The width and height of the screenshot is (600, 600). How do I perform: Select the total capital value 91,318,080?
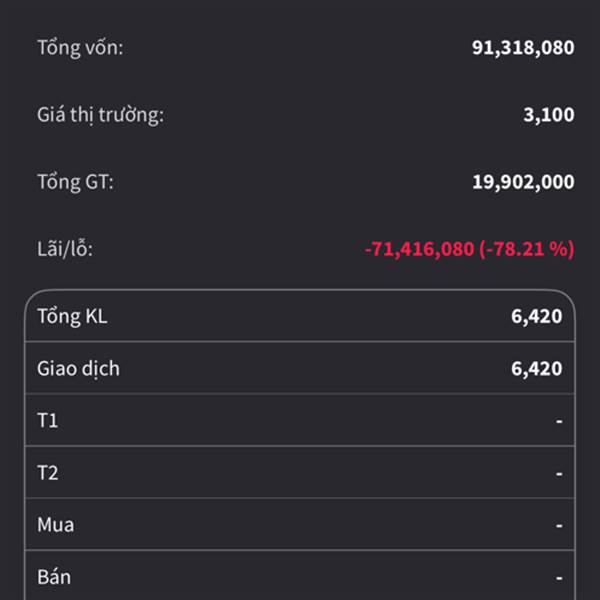pyautogui.click(x=523, y=47)
